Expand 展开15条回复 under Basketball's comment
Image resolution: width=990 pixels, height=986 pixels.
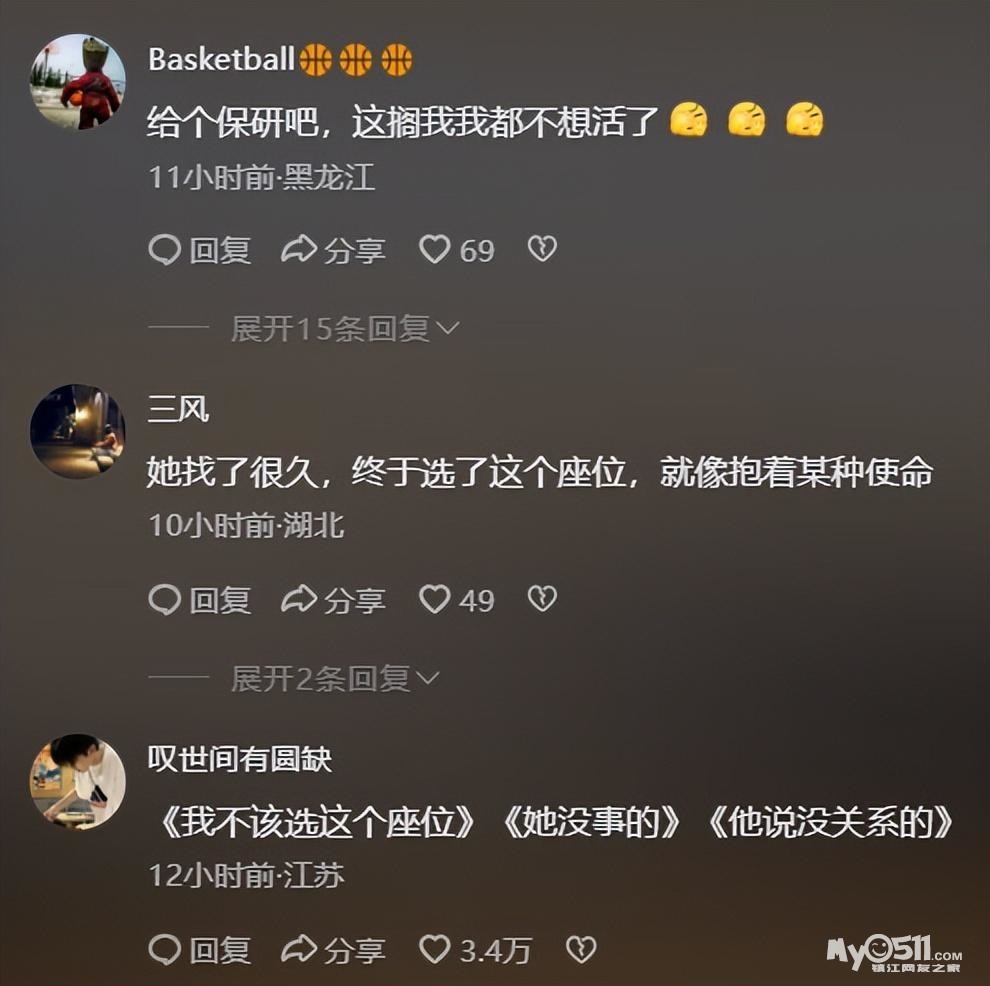pyautogui.click(x=345, y=328)
